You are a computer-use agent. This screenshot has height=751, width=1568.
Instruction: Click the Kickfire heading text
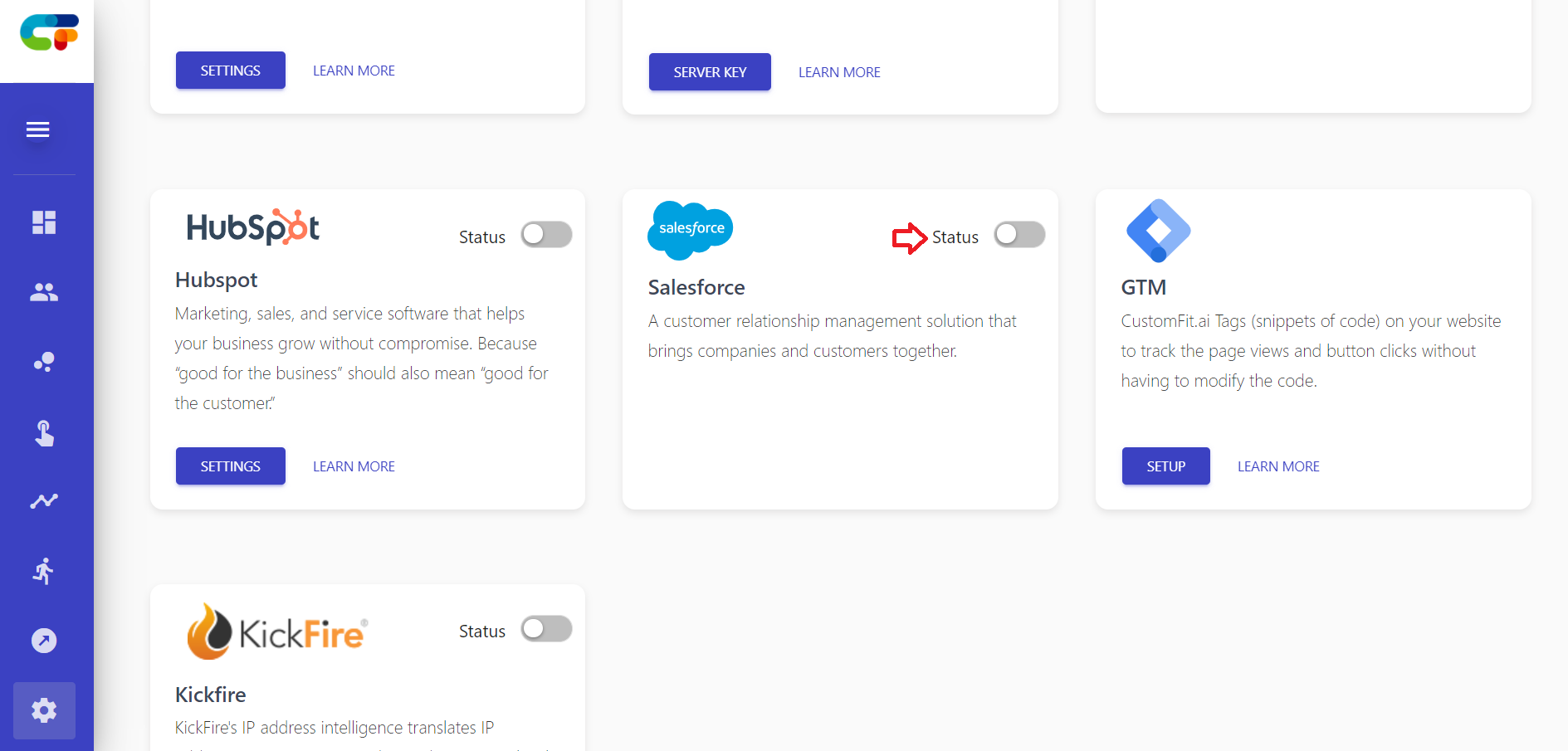point(211,695)
